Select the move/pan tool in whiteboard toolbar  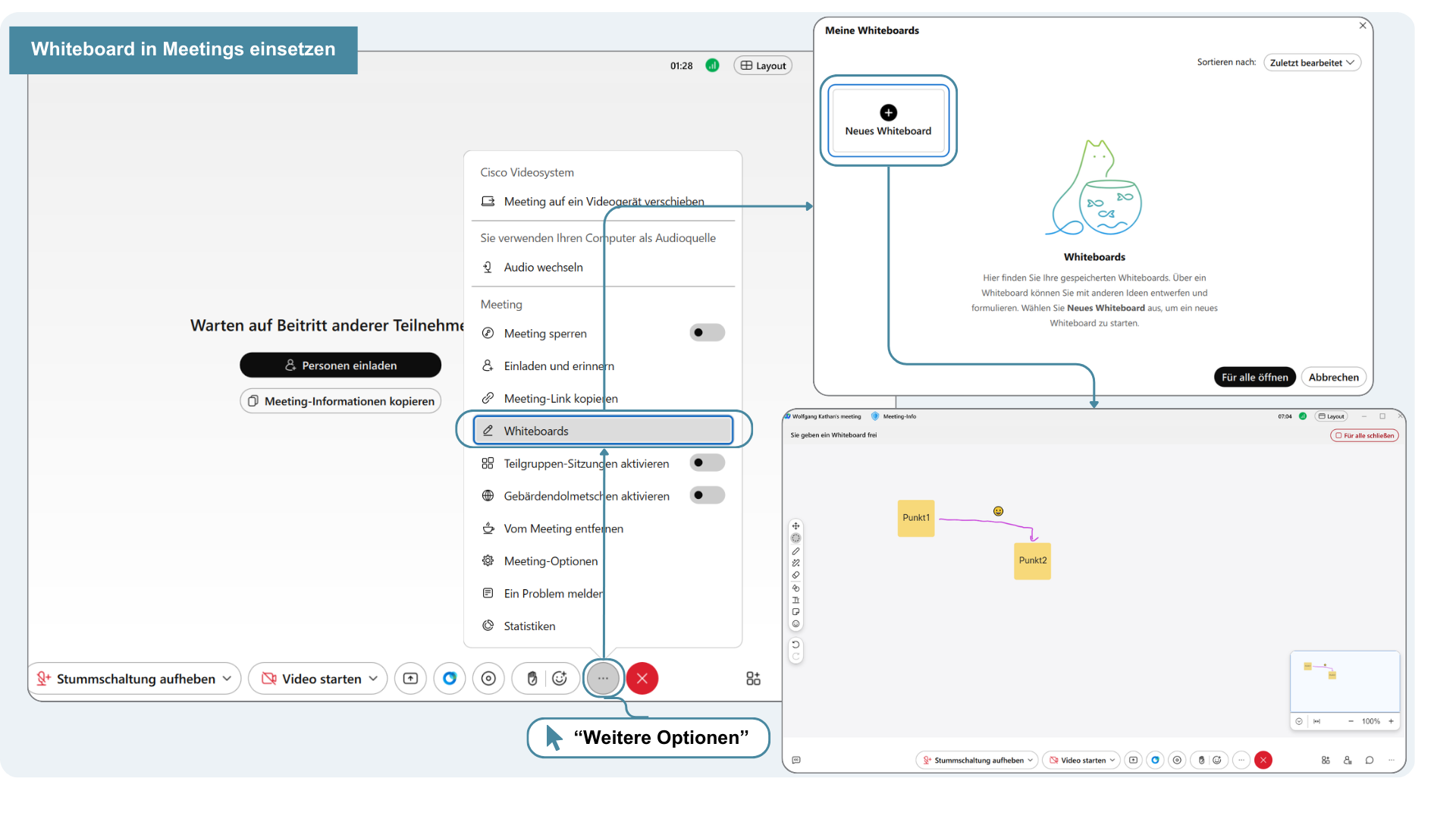795,526
